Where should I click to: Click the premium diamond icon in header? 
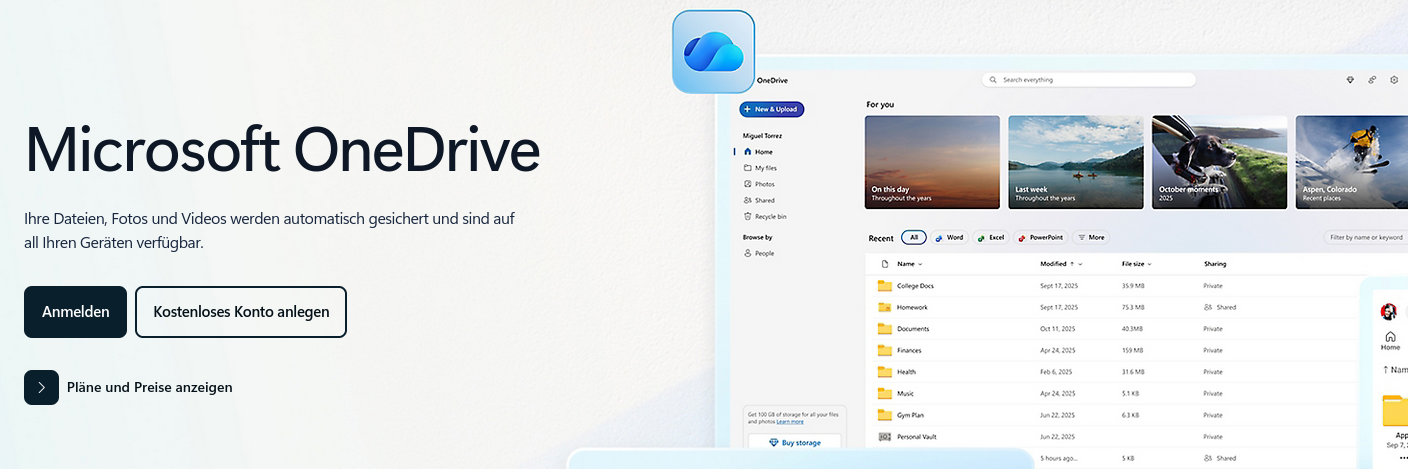click(1350, 80)
